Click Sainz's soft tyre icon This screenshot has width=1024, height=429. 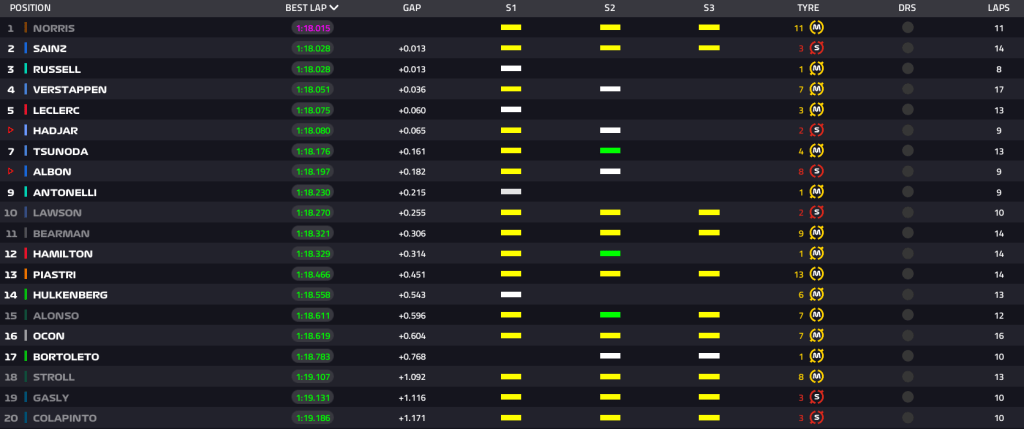(816, 48)
